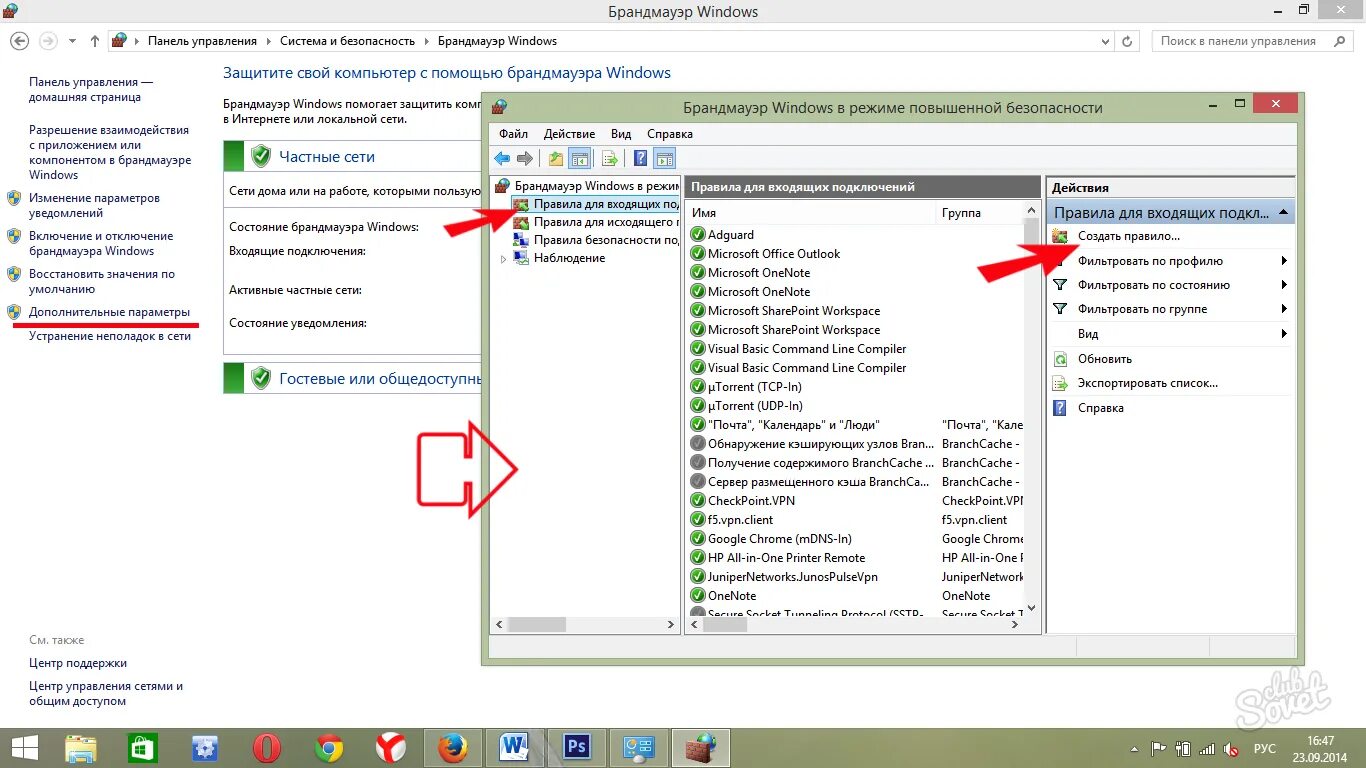Click the Справка help icon in Actions pane

pyautogui.click(x=1061, y=408)
